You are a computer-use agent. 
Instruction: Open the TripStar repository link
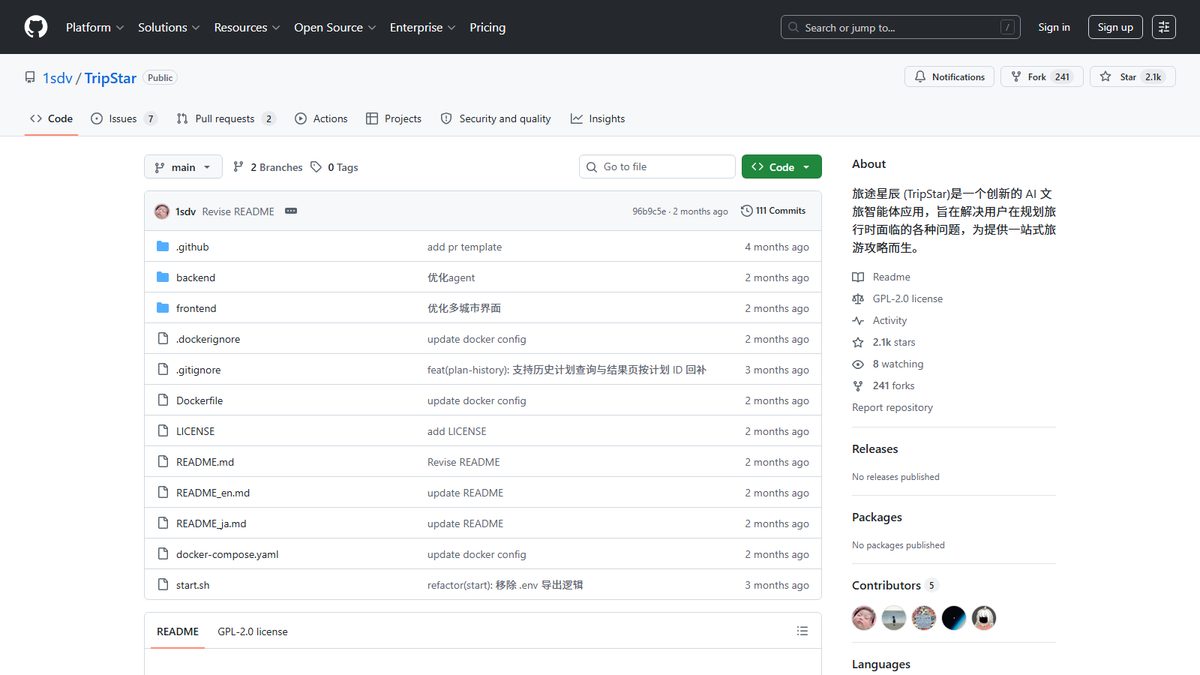pos(110,78)
